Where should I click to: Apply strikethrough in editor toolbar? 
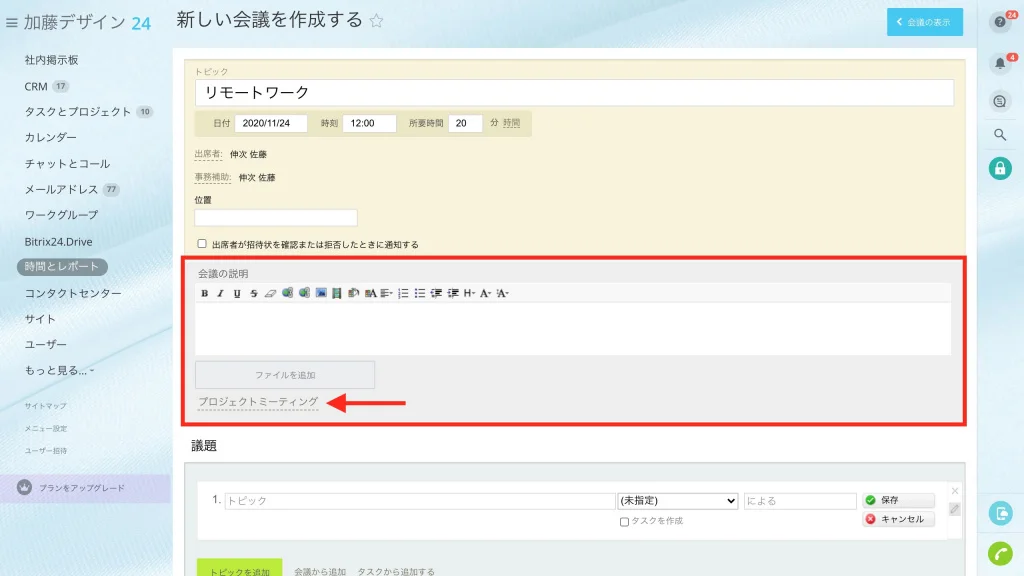(254, 293)
